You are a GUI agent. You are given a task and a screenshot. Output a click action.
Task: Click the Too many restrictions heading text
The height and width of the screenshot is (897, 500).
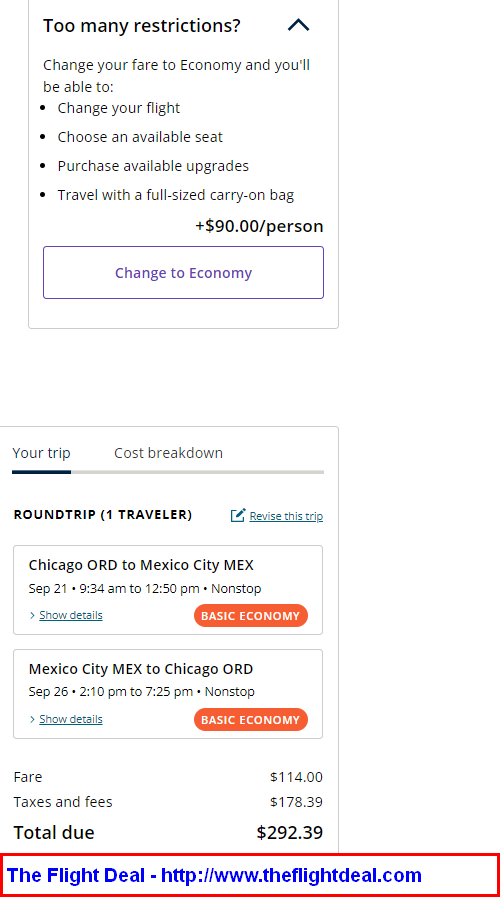pyautogui.click(x=142, y=26)
